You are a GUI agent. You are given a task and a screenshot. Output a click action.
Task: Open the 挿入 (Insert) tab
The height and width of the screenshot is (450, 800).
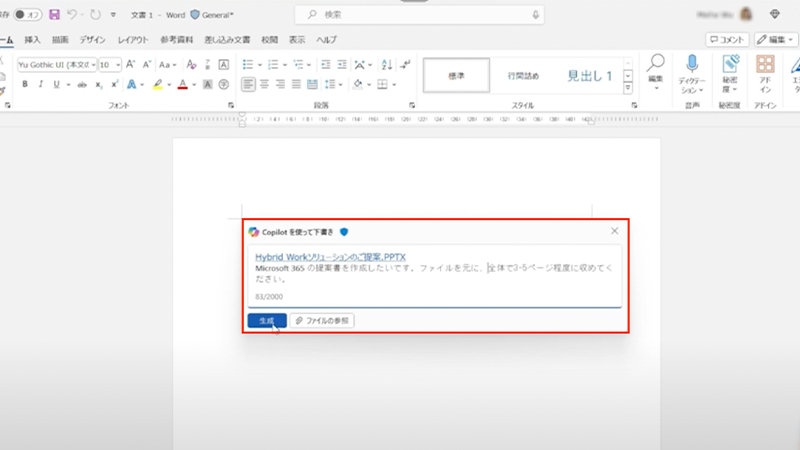tap(33, 39)
